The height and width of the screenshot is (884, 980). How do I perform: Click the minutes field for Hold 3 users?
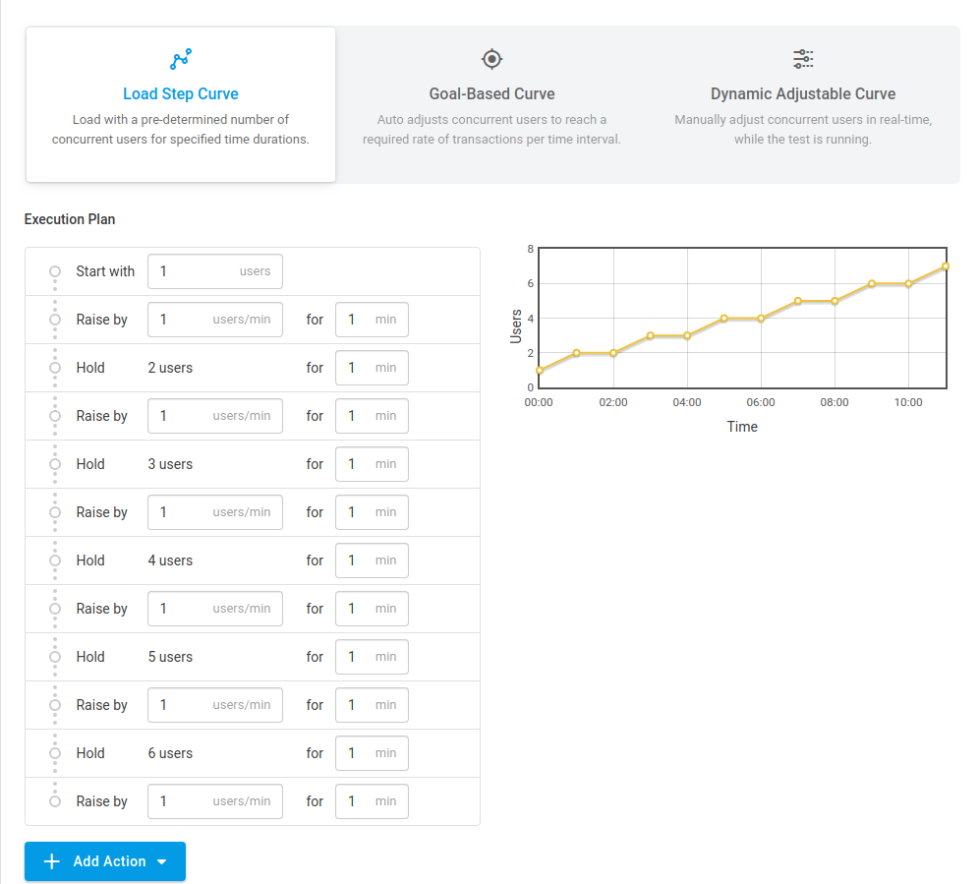click(x=371, y=464)
